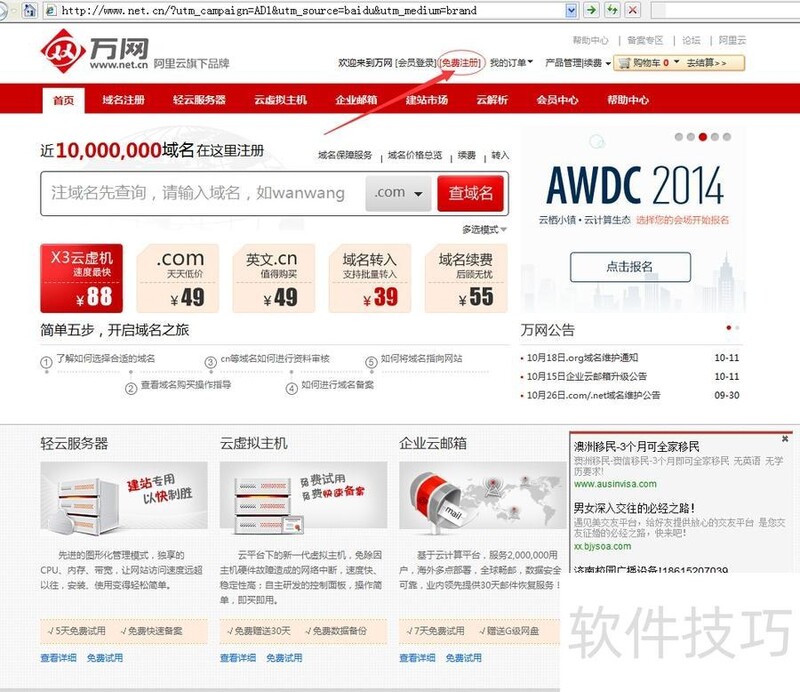Open 10月15日企业云邮箱升级公告 announcement

587,377
